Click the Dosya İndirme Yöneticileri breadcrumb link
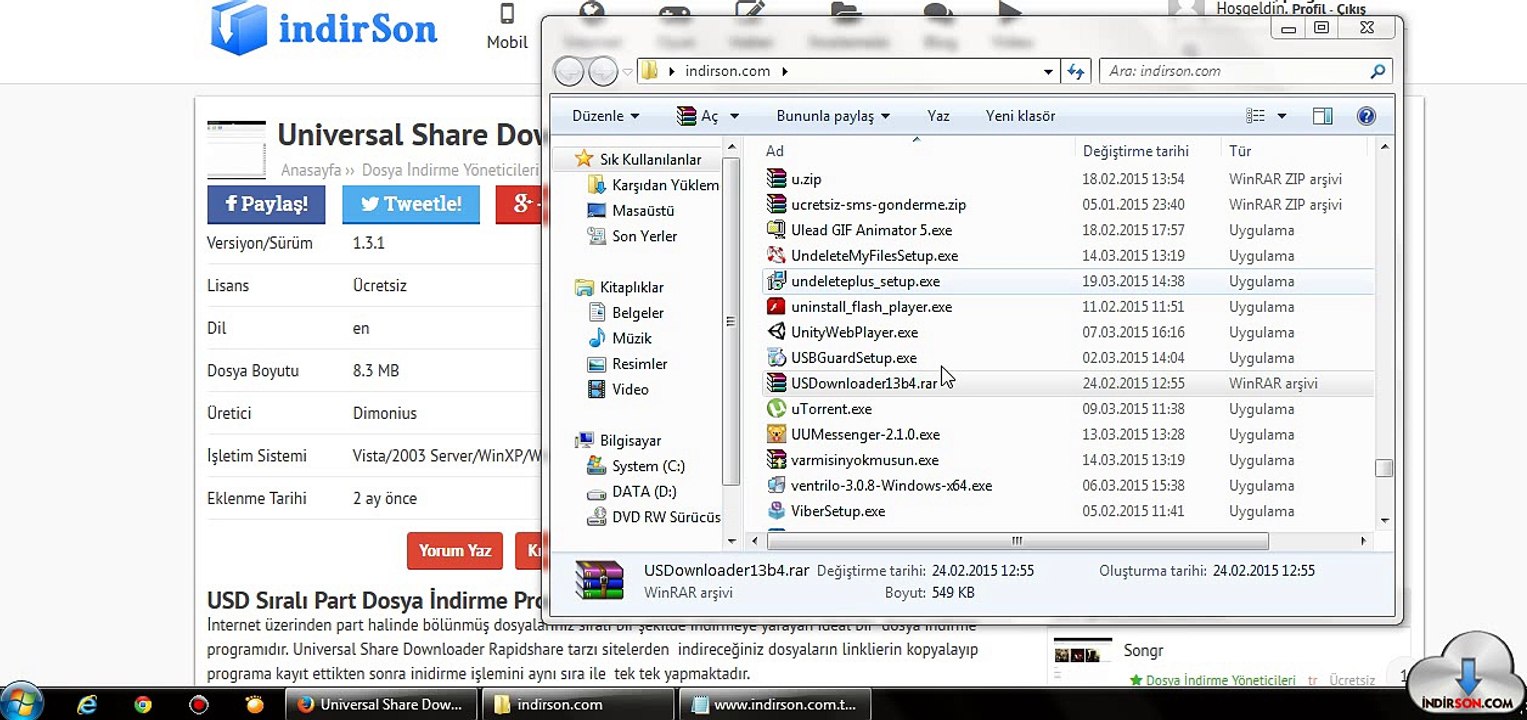Viewport: 1527px width, 720px height. tap(451, 170)
